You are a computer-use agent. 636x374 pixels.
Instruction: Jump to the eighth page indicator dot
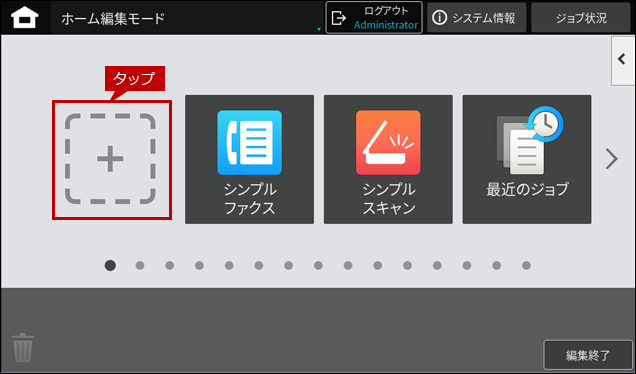[x=318, y=265]
